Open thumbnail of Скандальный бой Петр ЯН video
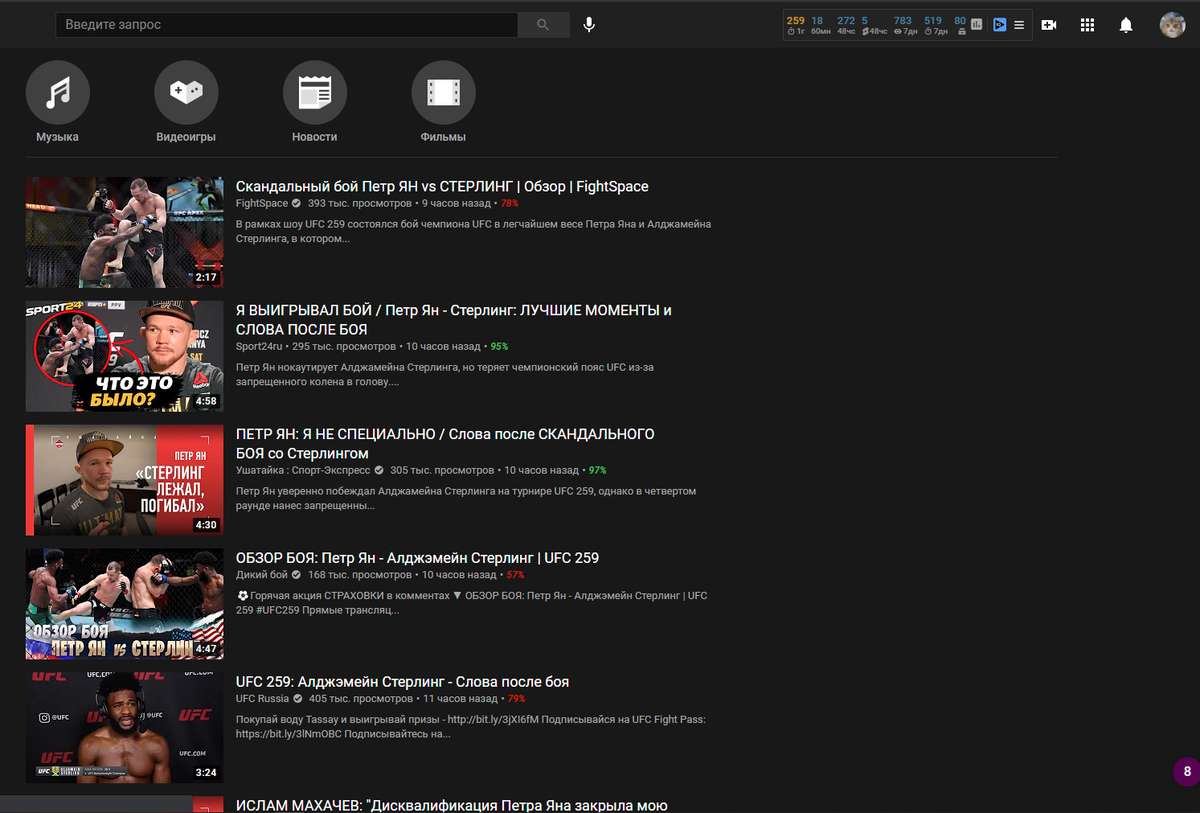Viewport: 1200px width, 813px height. click(124, 232)
